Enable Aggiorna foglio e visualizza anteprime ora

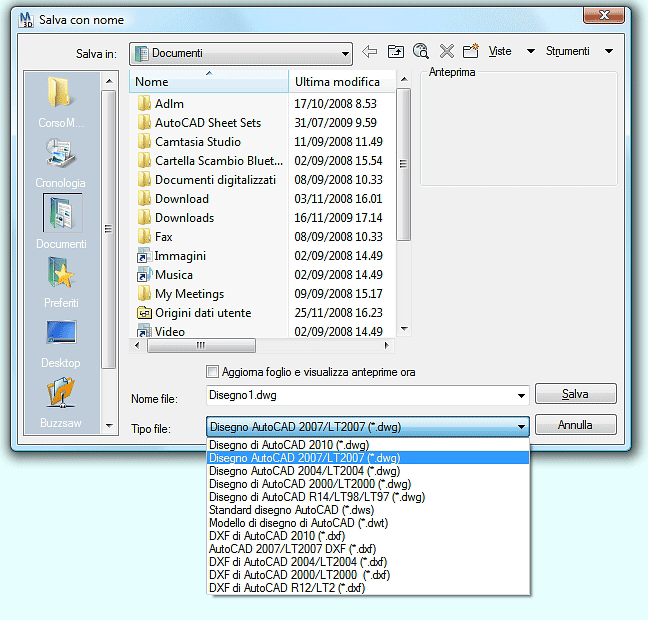pos(212,371)
